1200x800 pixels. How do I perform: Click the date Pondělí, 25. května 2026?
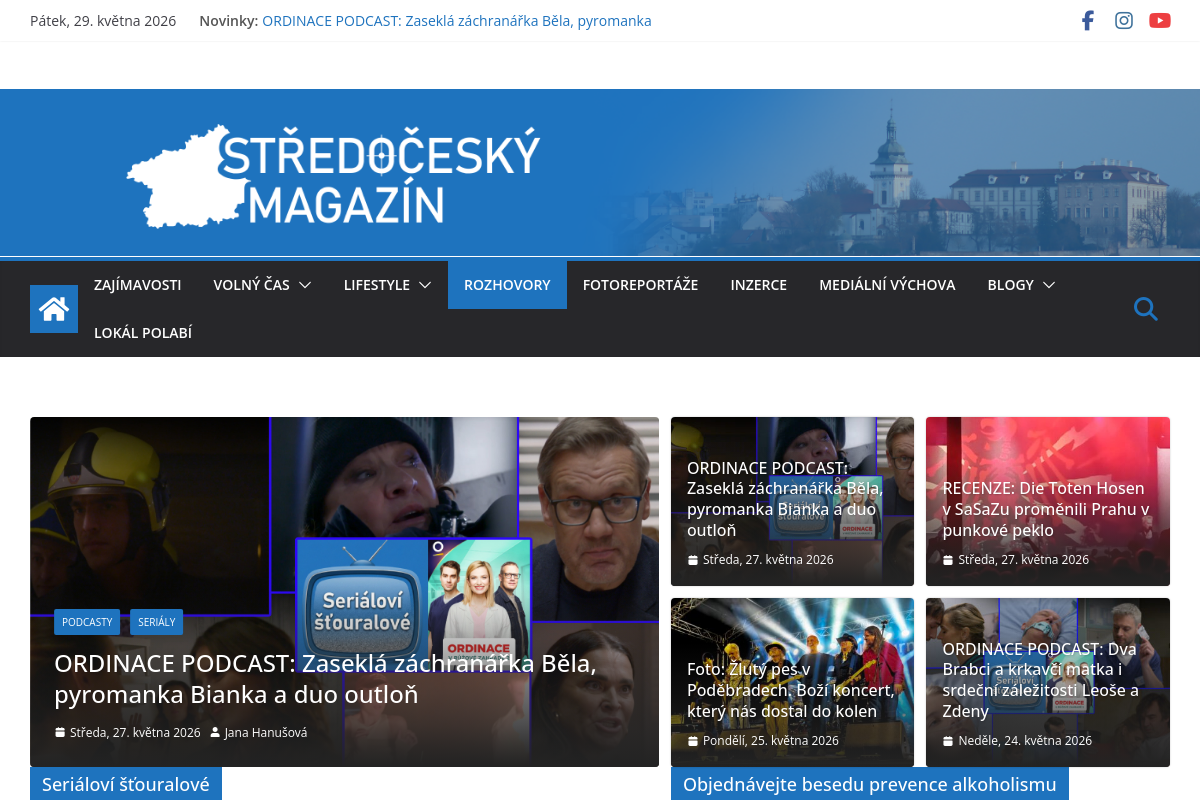point(771,741)
